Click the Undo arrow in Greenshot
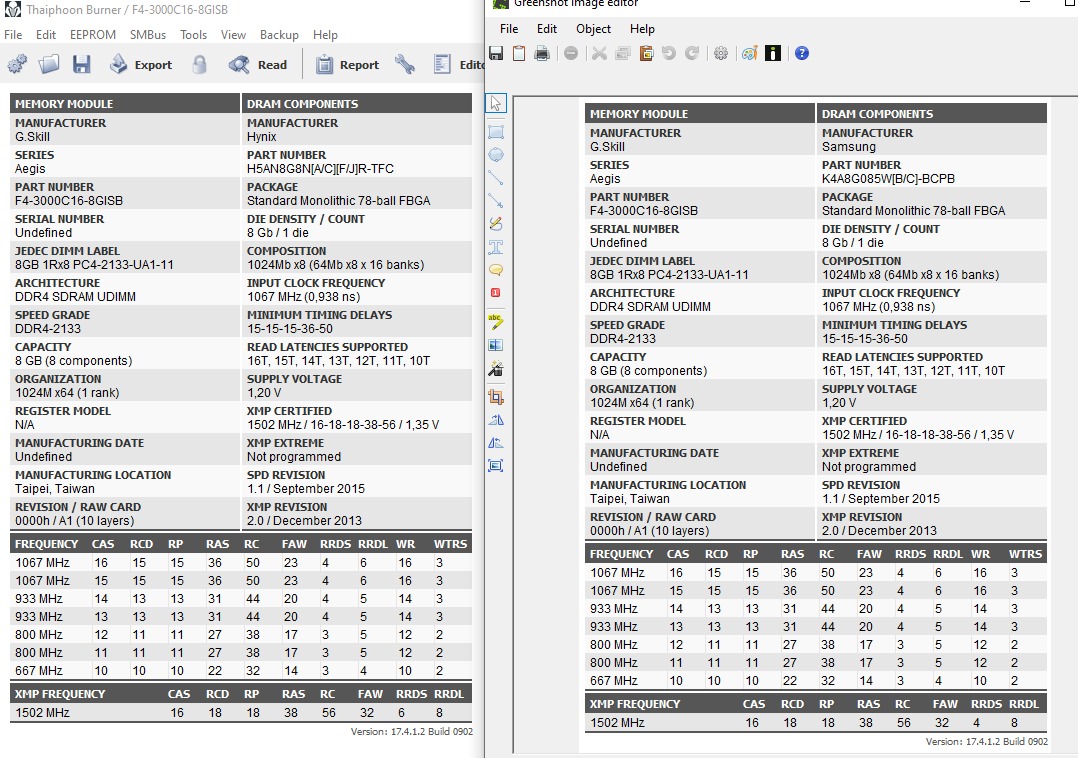 [x=668, y=54]
